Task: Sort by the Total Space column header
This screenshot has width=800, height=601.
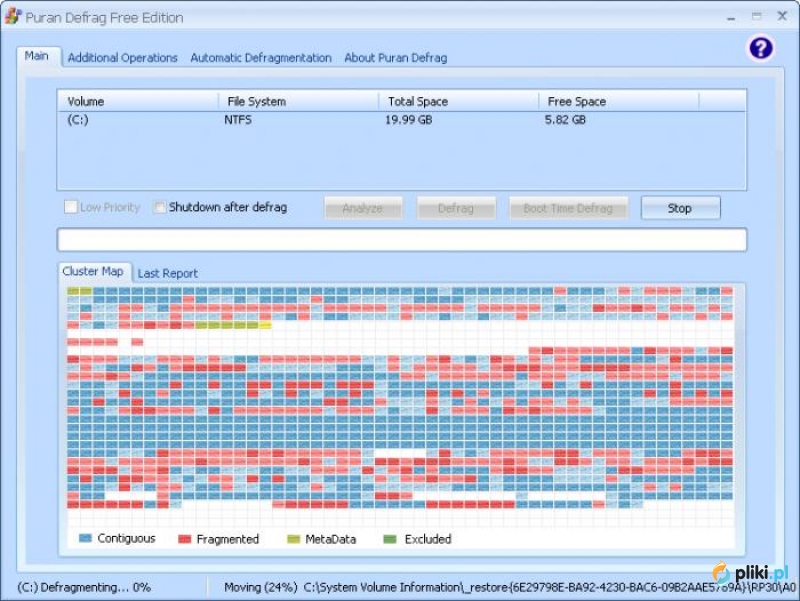Action: coord(459,101)
